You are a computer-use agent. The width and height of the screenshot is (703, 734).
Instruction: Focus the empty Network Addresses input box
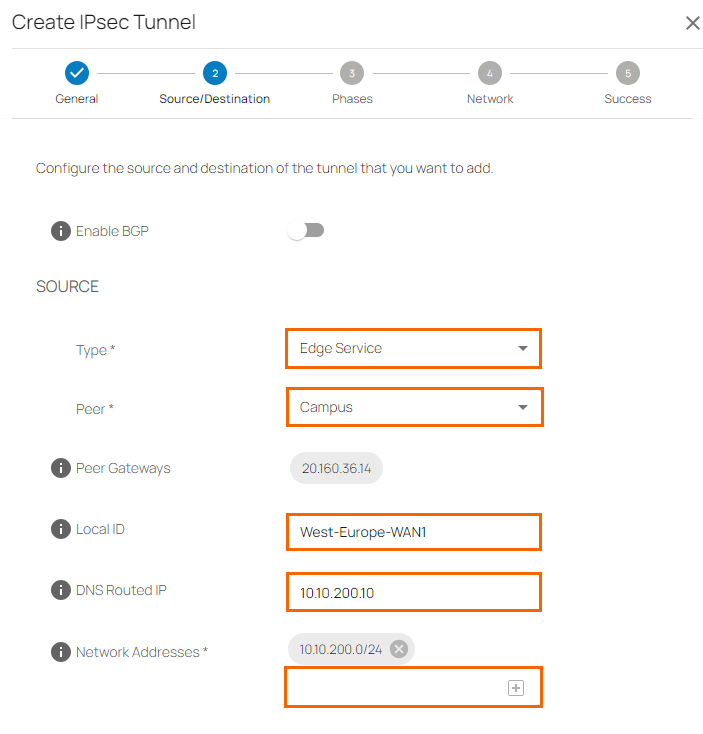(x=398, y=688)
